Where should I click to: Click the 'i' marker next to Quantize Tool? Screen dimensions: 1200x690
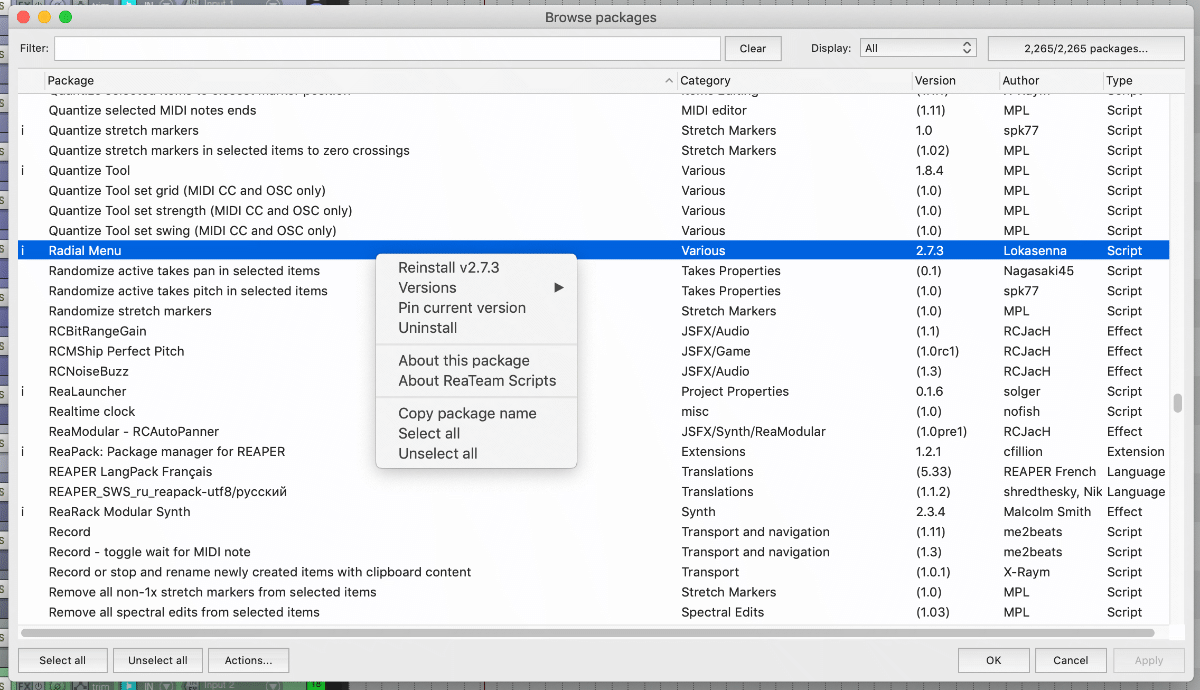[x=23, y=171]
